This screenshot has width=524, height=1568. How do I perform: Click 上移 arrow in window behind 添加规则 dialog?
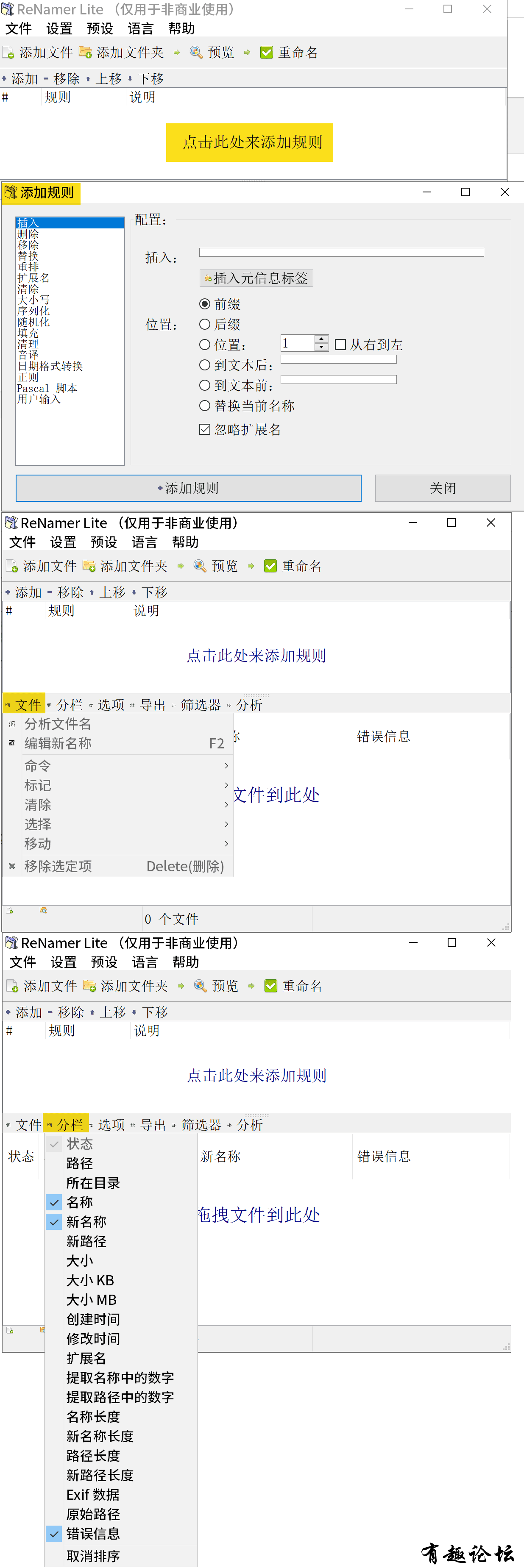tap(88, 79)
